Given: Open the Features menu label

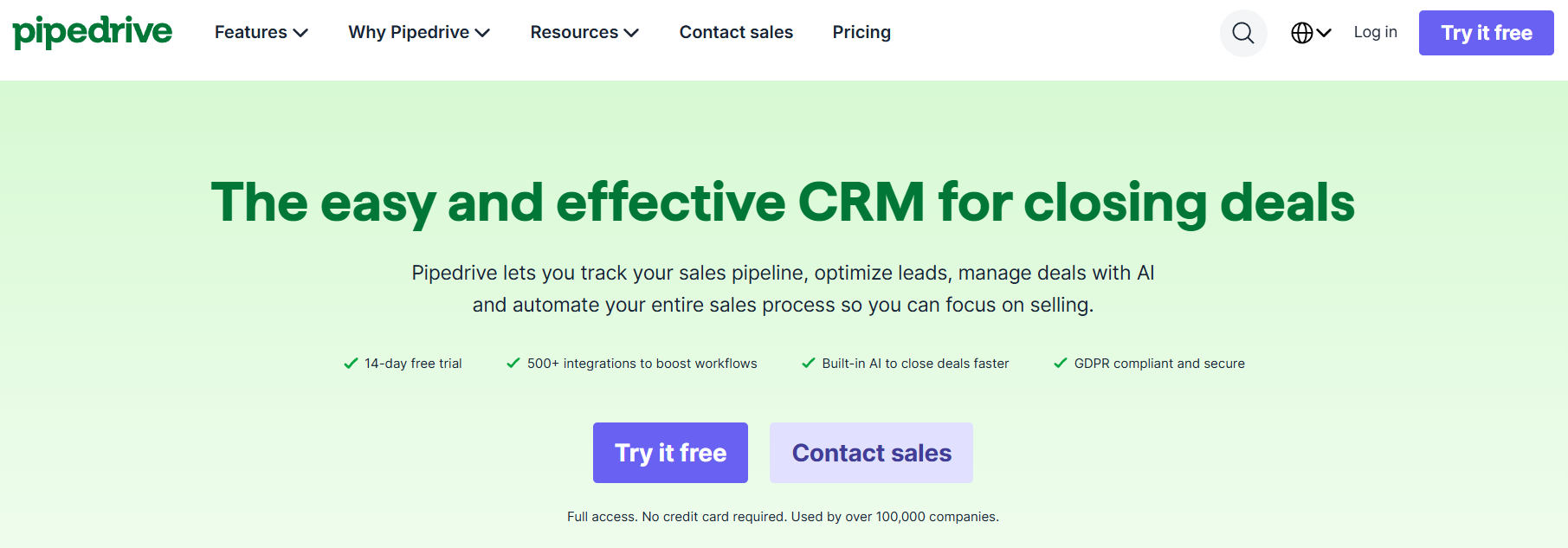Looking at the screenshot, I should pyautogui.click(x=251, y=32).
